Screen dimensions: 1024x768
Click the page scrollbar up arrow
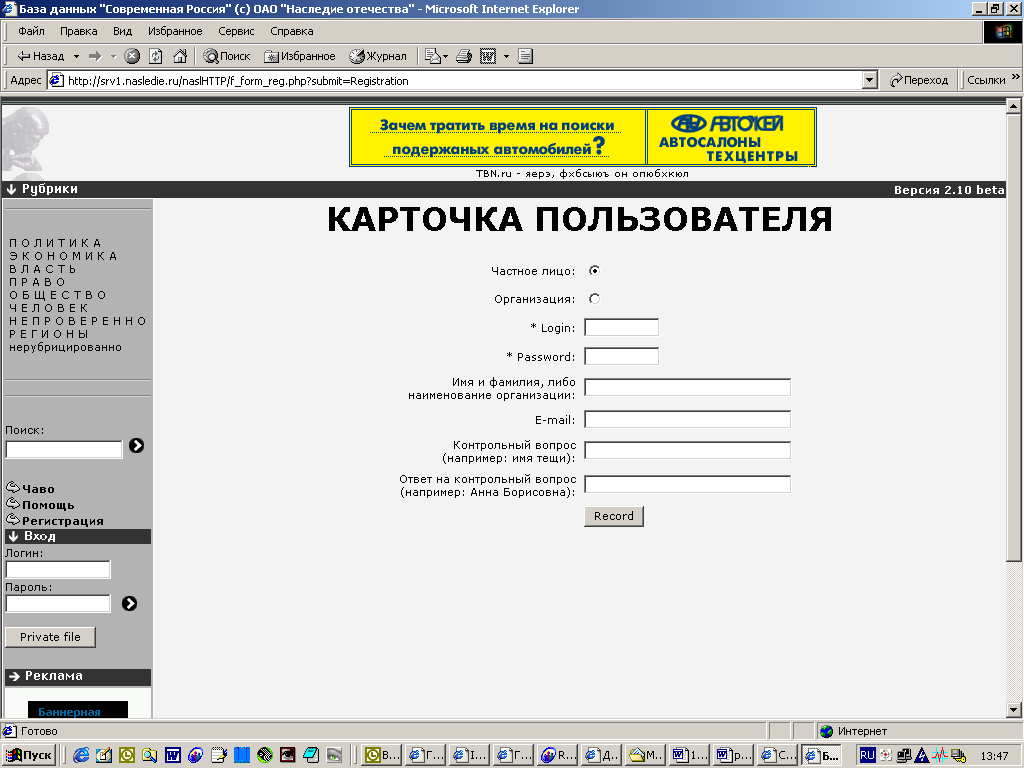click(1014, 105)
